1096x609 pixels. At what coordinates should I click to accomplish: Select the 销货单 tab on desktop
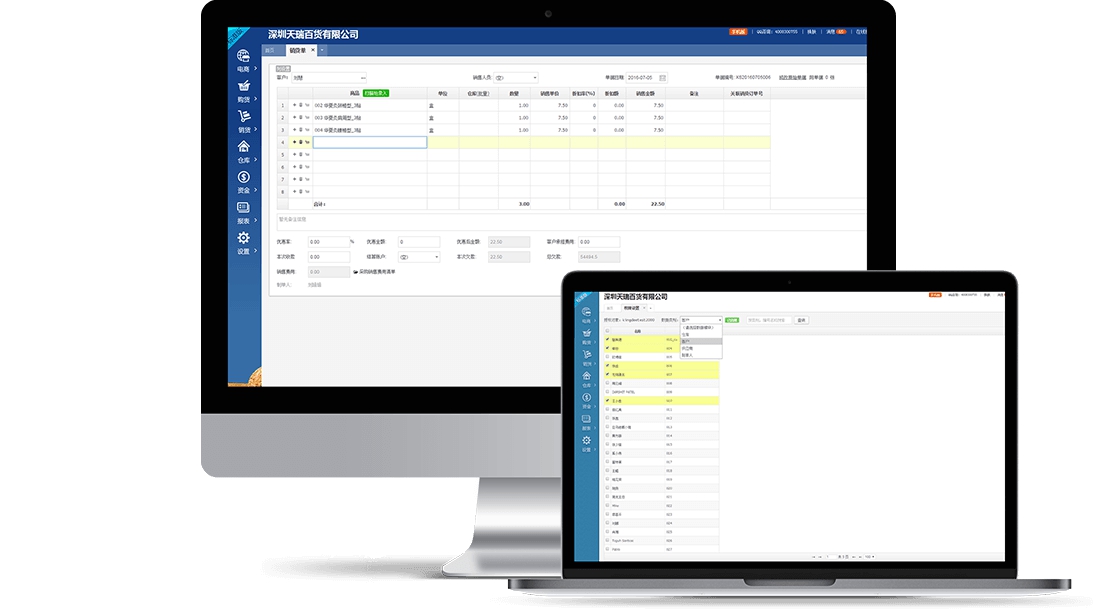point(297,50)
